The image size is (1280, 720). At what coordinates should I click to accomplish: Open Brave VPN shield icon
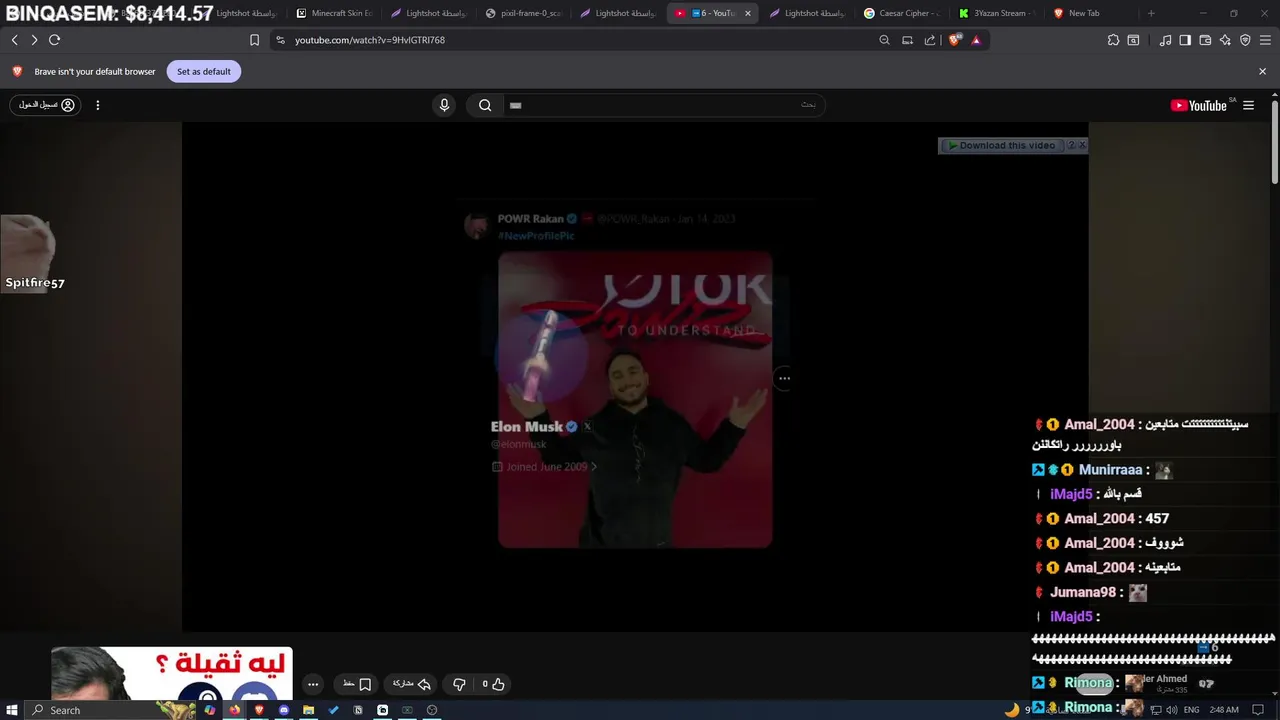pos(1245,40)
